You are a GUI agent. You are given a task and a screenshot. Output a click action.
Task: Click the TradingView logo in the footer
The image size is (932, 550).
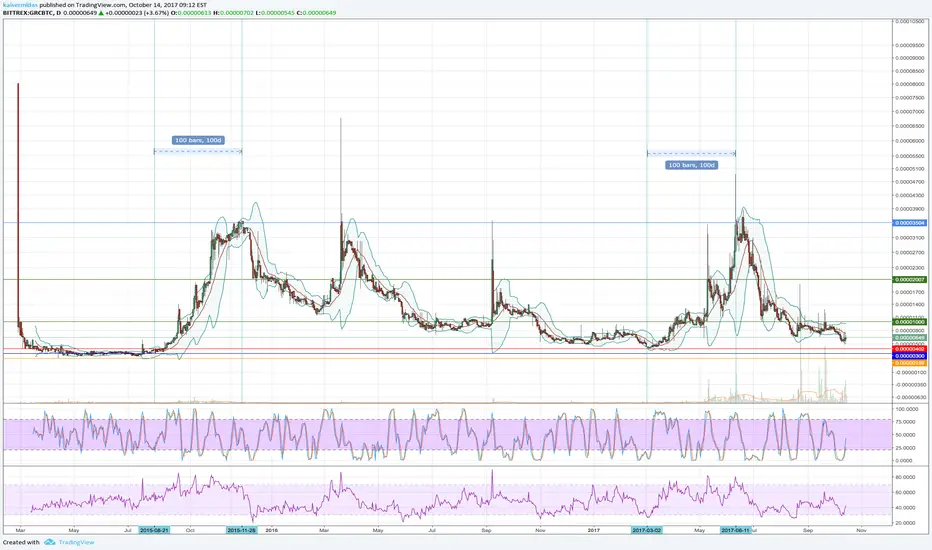pos(49,542)
